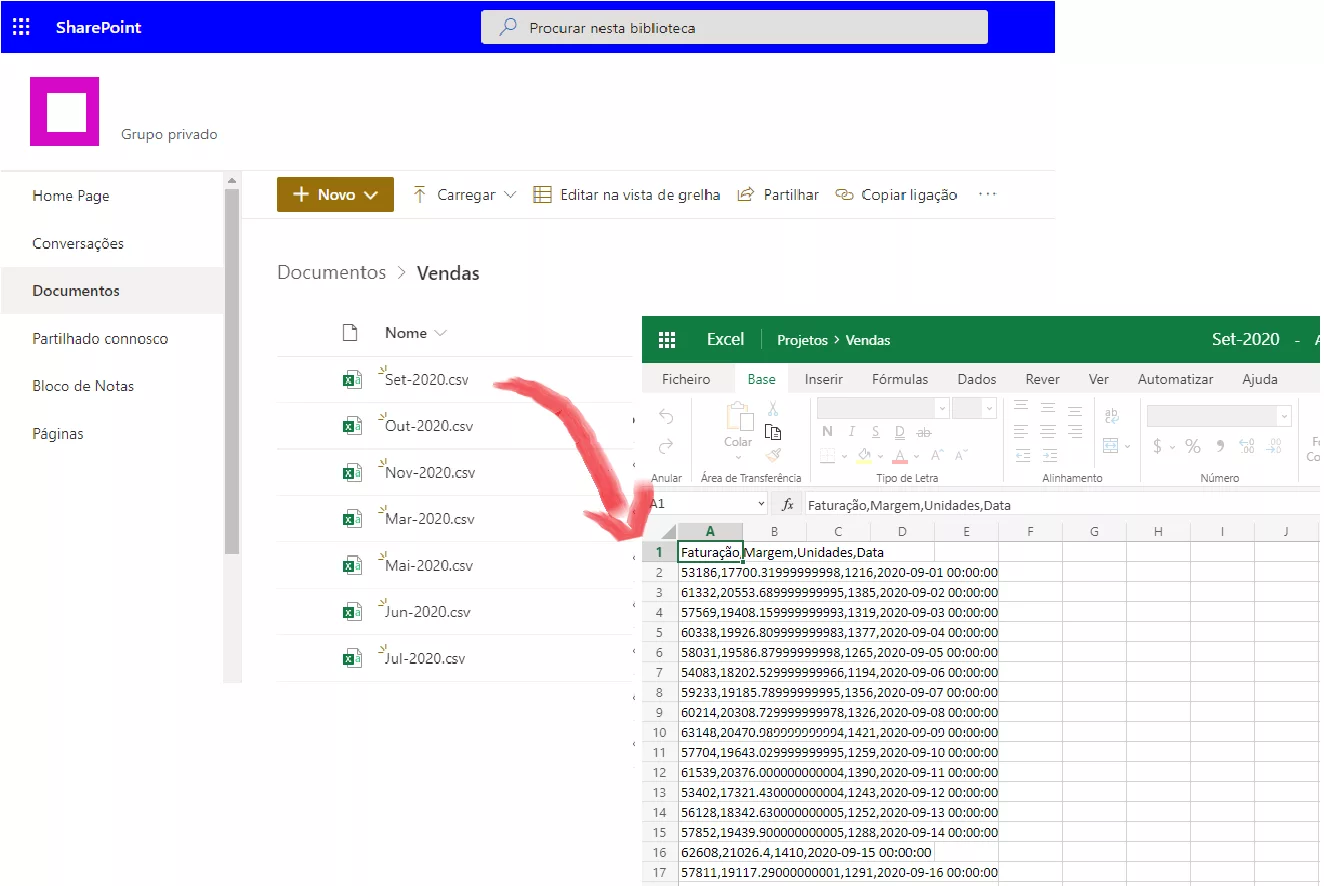The width and height of the screenshot is (1324, 886).
Task: Select the Format Painter brush
Action: click(773, 456)
